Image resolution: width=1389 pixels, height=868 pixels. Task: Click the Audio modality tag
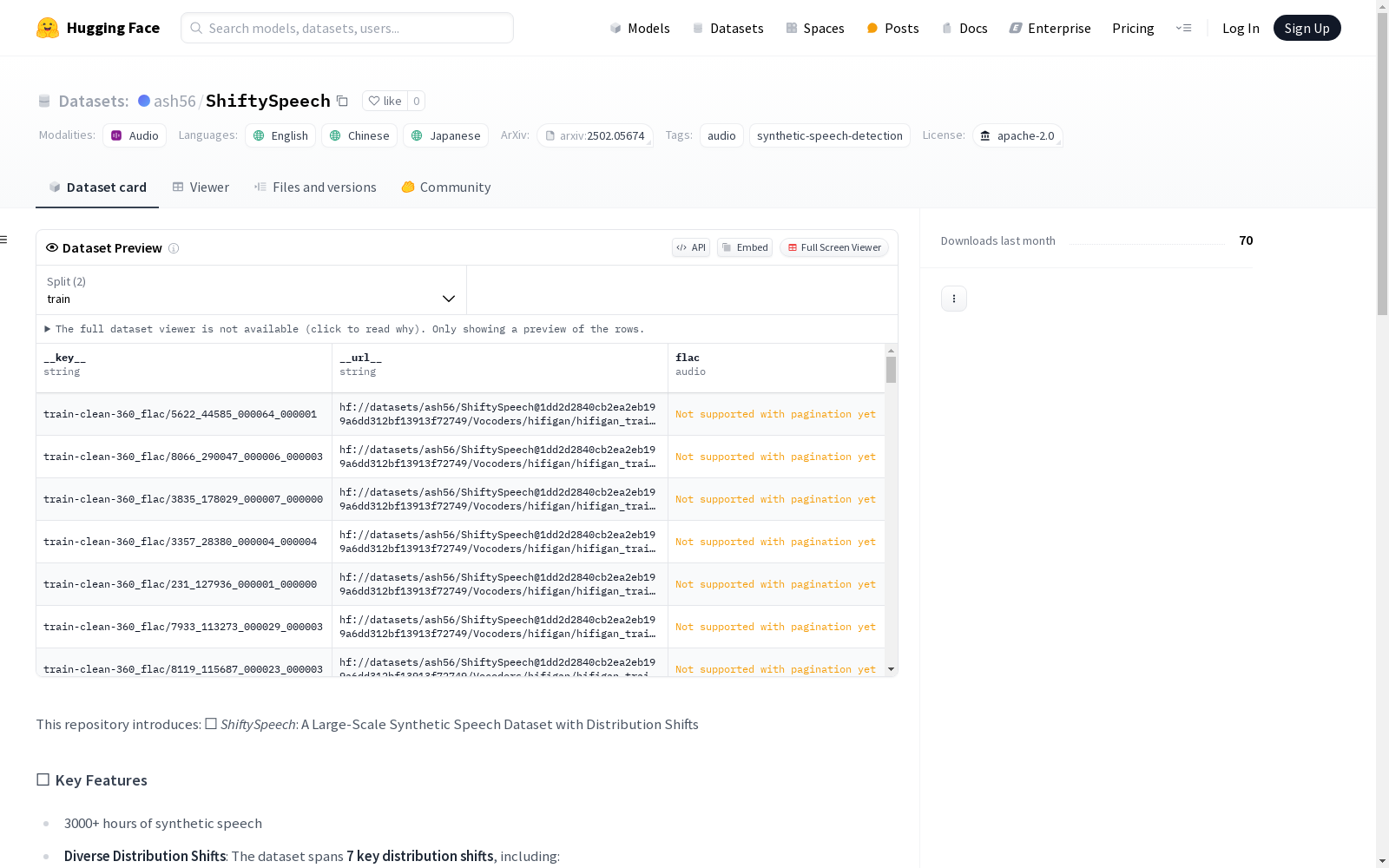point(135,135)
